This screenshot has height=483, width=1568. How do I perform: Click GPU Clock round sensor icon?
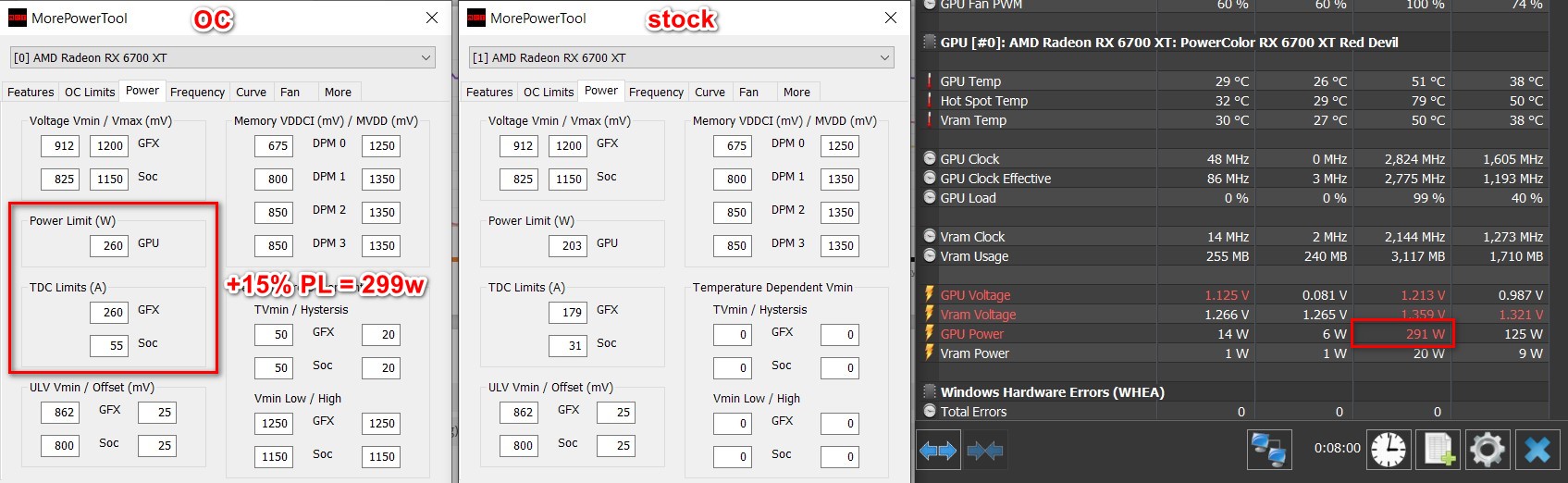[x=930, y=158]
